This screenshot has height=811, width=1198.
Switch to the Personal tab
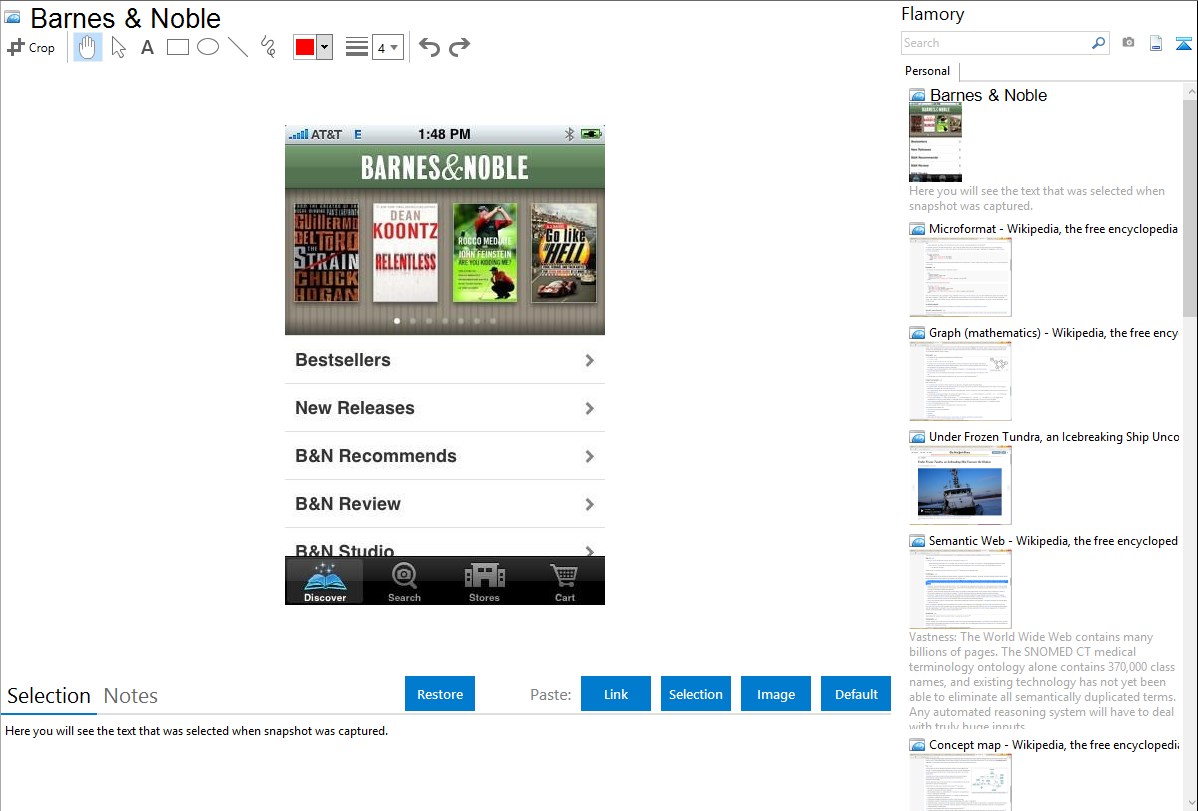(x=928, y=70)
